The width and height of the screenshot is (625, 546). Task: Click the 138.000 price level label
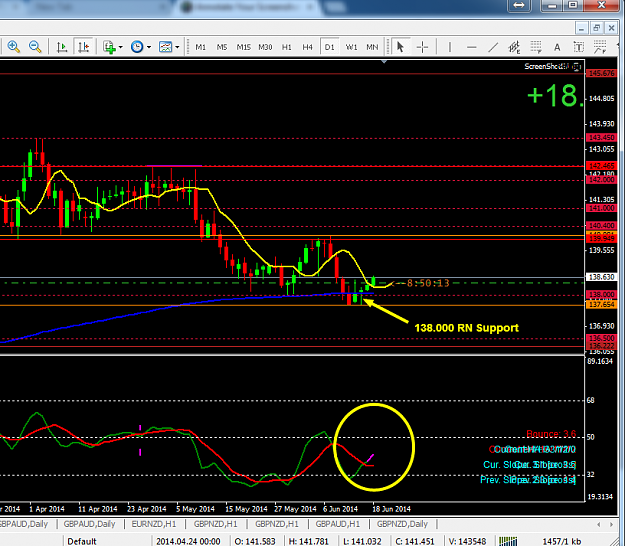[x=601, y=295]
